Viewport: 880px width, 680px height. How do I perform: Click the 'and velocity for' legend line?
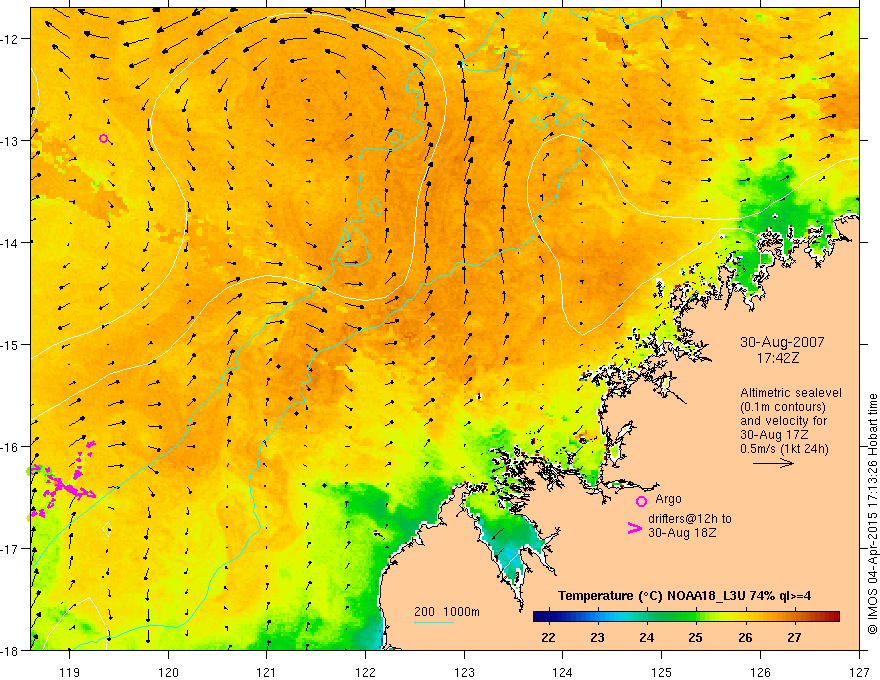click(x=783, y=421)
